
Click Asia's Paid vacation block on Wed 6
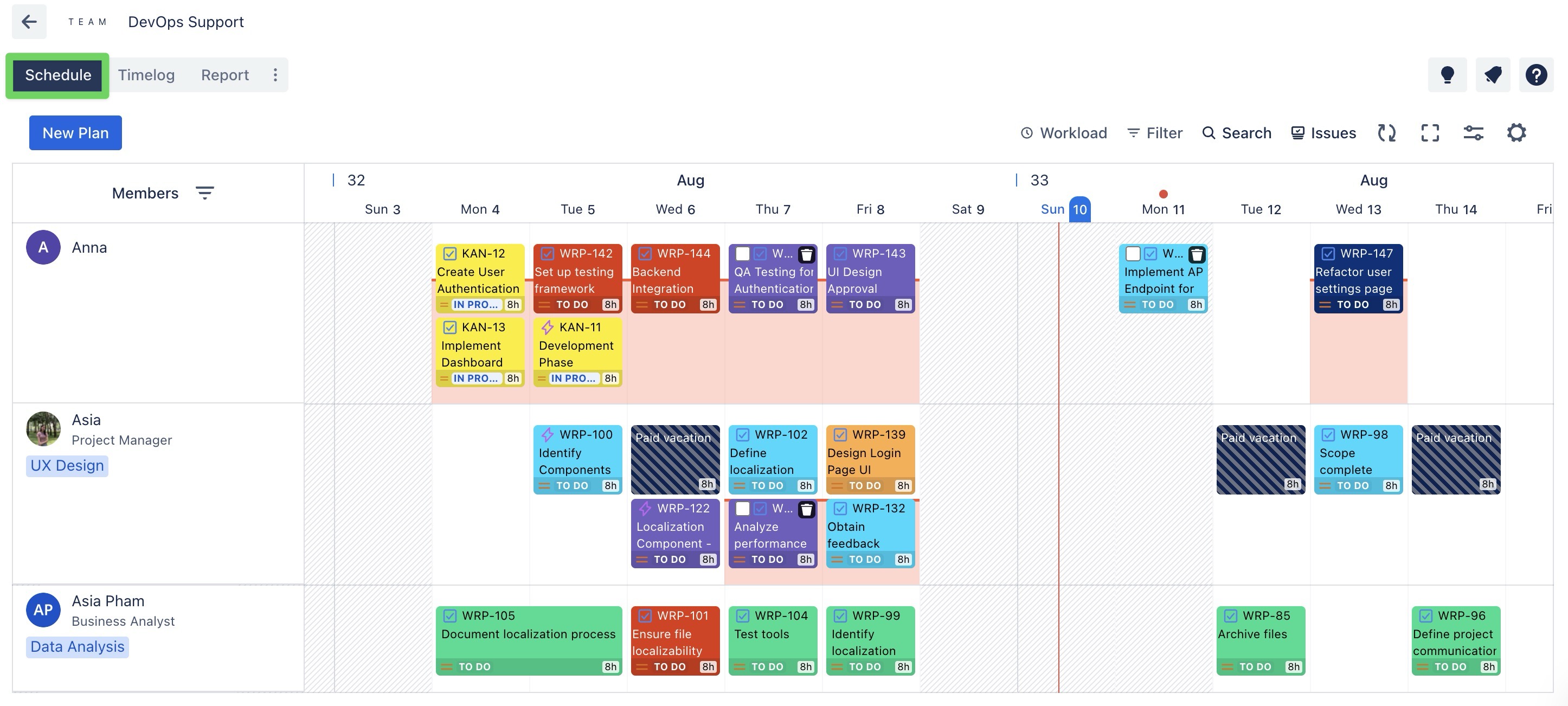click(674, 460)
